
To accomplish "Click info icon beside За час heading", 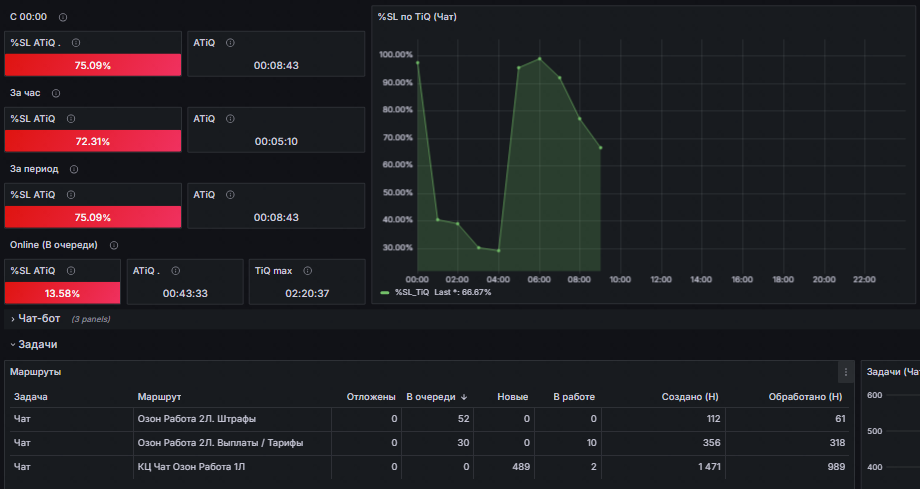I will 56,93.
